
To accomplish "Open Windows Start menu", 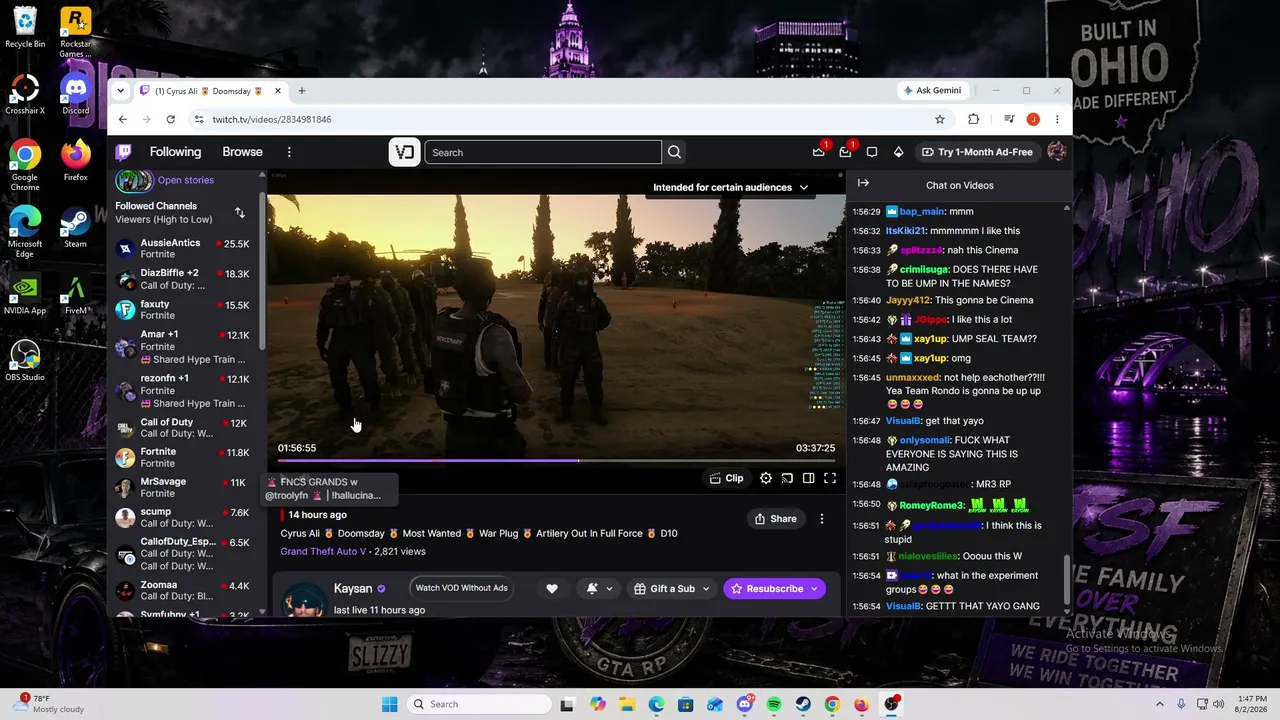I will click(389, 704).
